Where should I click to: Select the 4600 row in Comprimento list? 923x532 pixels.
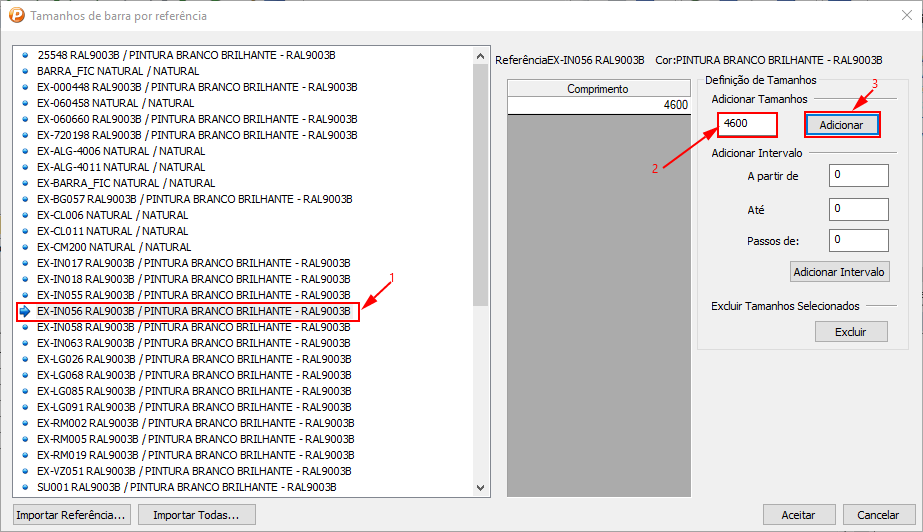pos(598,105)
